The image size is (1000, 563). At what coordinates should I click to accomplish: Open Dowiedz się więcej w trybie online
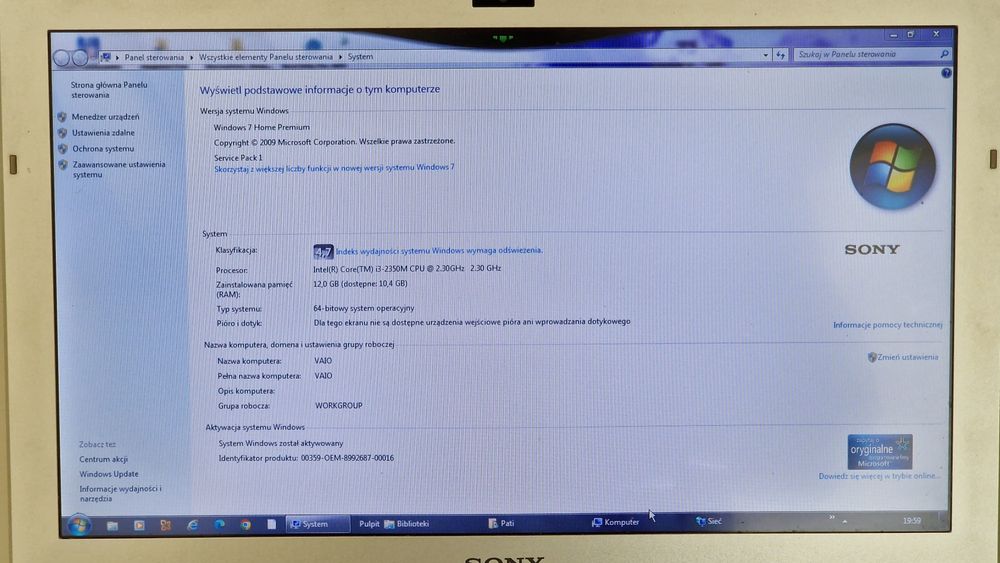(x=879, y=476)
